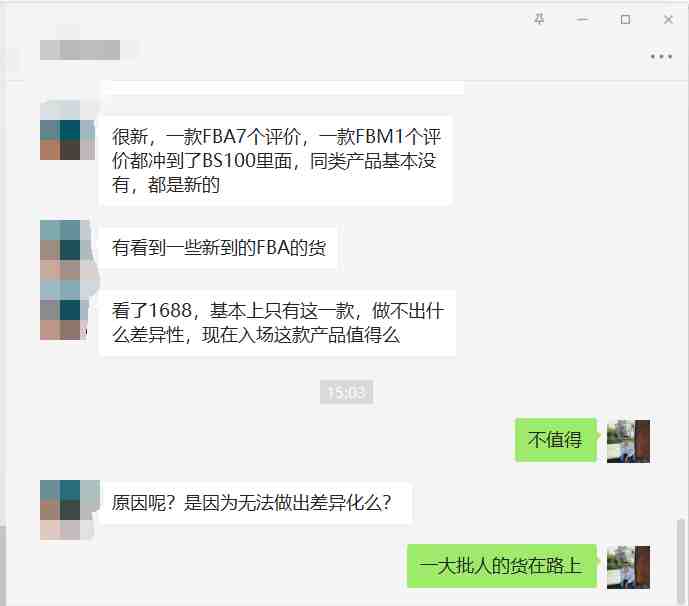
Task: Minimize the chat window
Action: (582, 19)
